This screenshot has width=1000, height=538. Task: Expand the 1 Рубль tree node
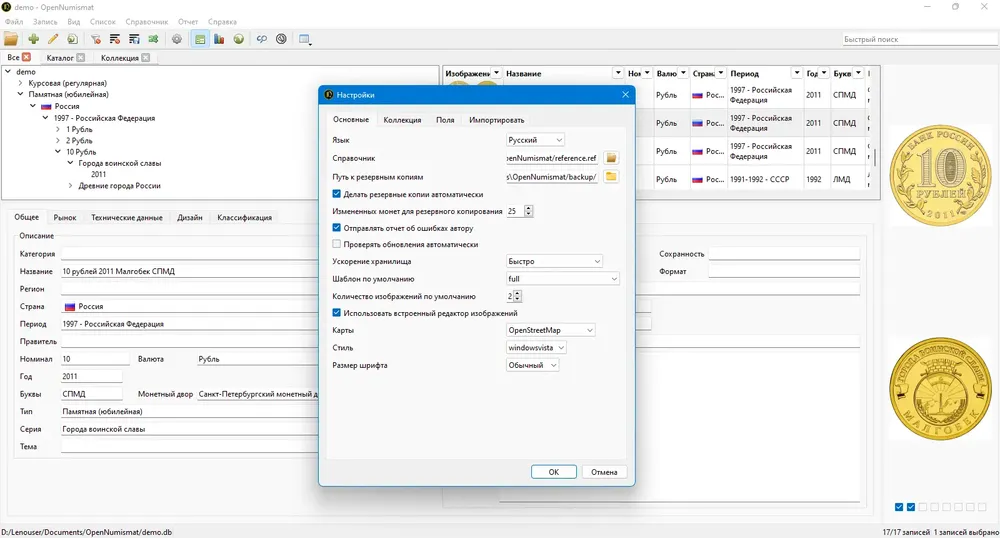click(x=58, y=129)
